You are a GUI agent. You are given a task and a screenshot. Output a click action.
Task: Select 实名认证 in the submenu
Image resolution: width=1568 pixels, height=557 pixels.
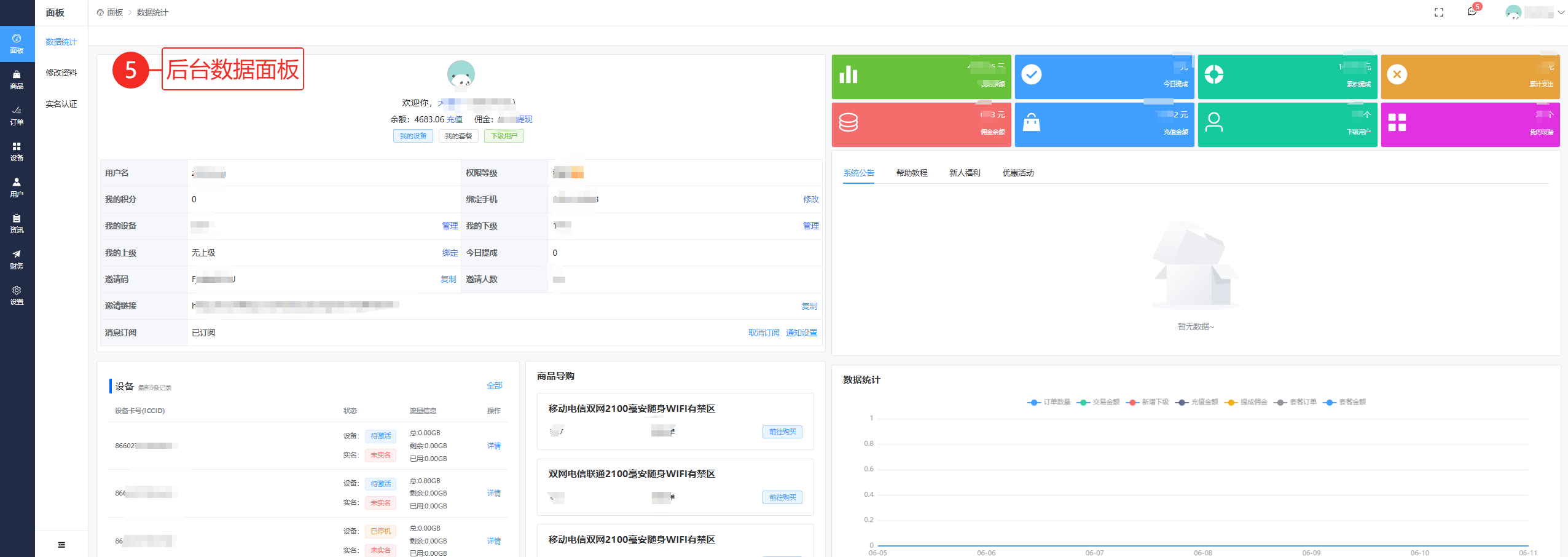(x=61, y=104)
